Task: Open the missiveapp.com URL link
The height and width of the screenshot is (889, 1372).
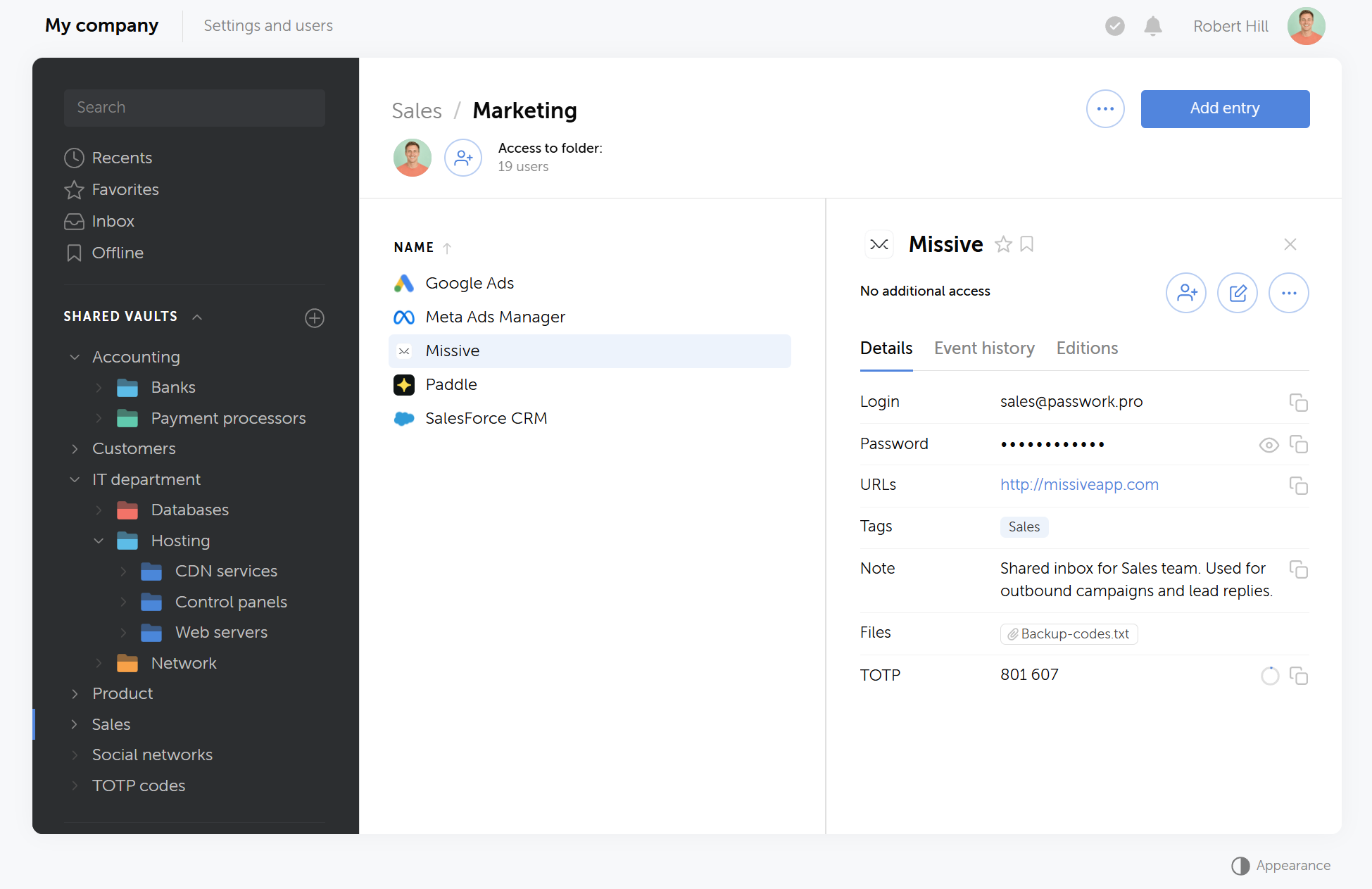Action: 1079,485
